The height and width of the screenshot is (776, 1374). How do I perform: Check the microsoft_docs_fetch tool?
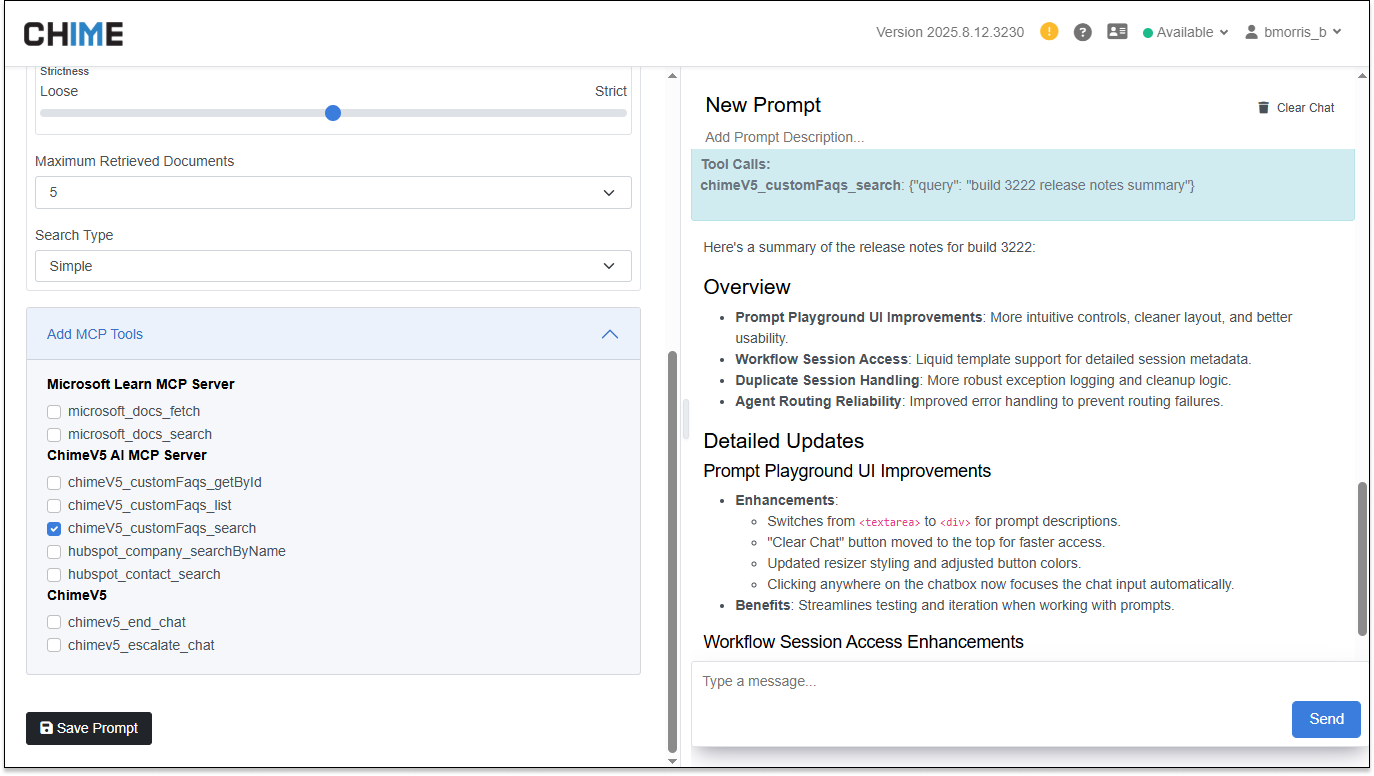point(54,411)
